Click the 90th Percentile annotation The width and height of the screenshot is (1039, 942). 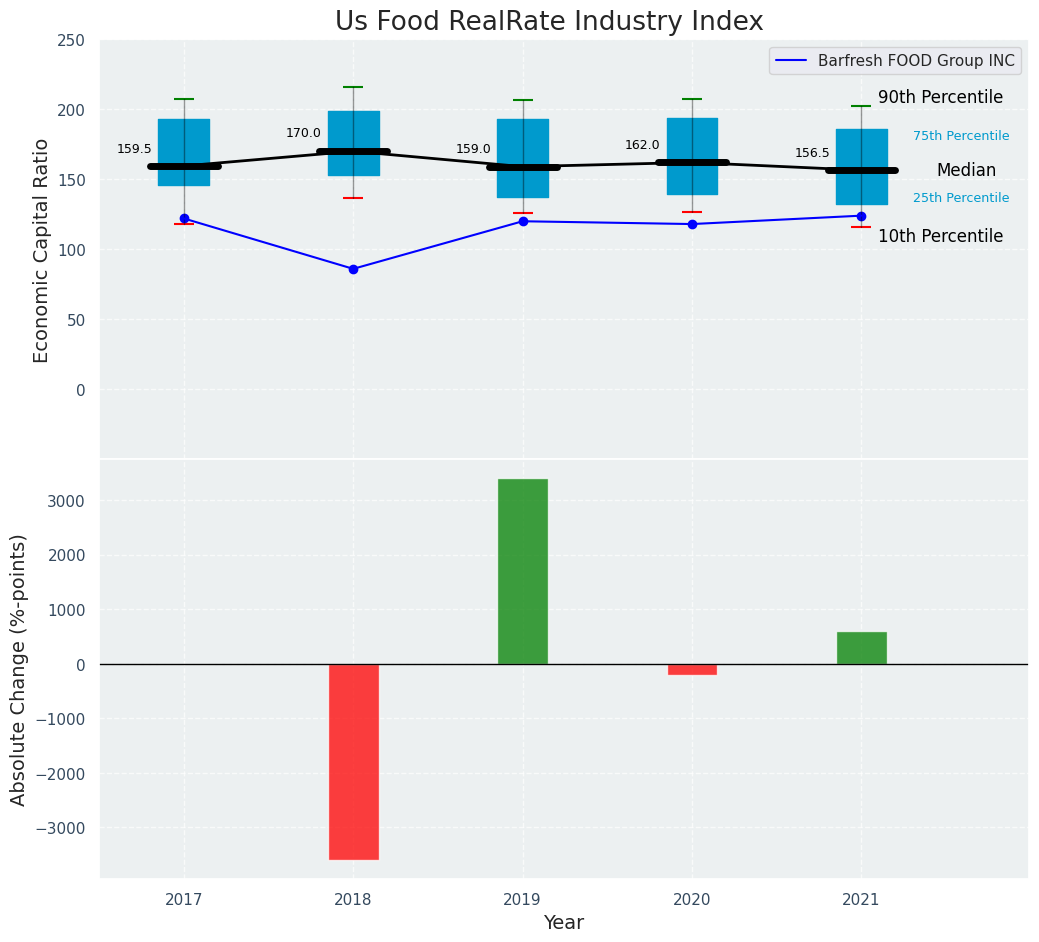coord(940,97)
